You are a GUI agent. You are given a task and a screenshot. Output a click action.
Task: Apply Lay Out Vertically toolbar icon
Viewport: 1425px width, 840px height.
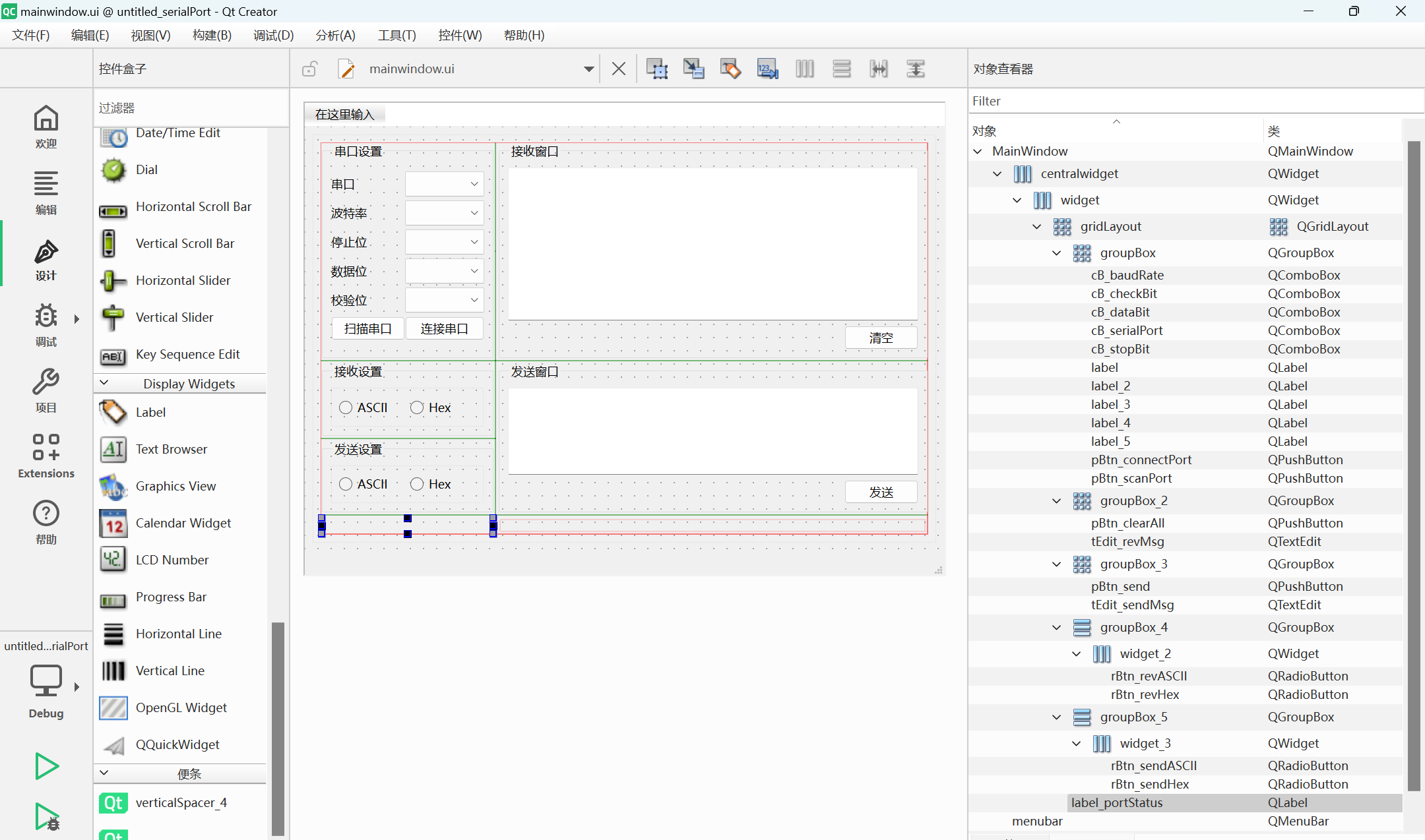841,69
